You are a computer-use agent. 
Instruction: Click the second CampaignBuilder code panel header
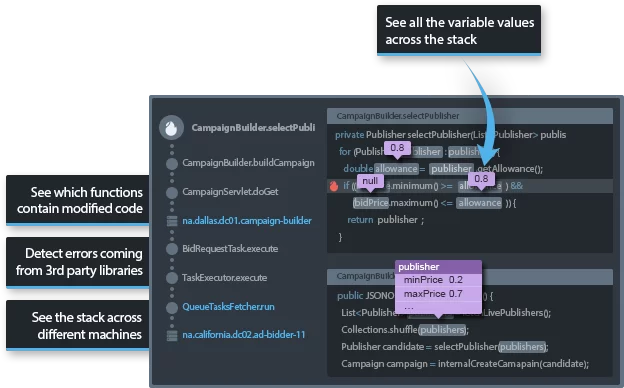[470, 277]
